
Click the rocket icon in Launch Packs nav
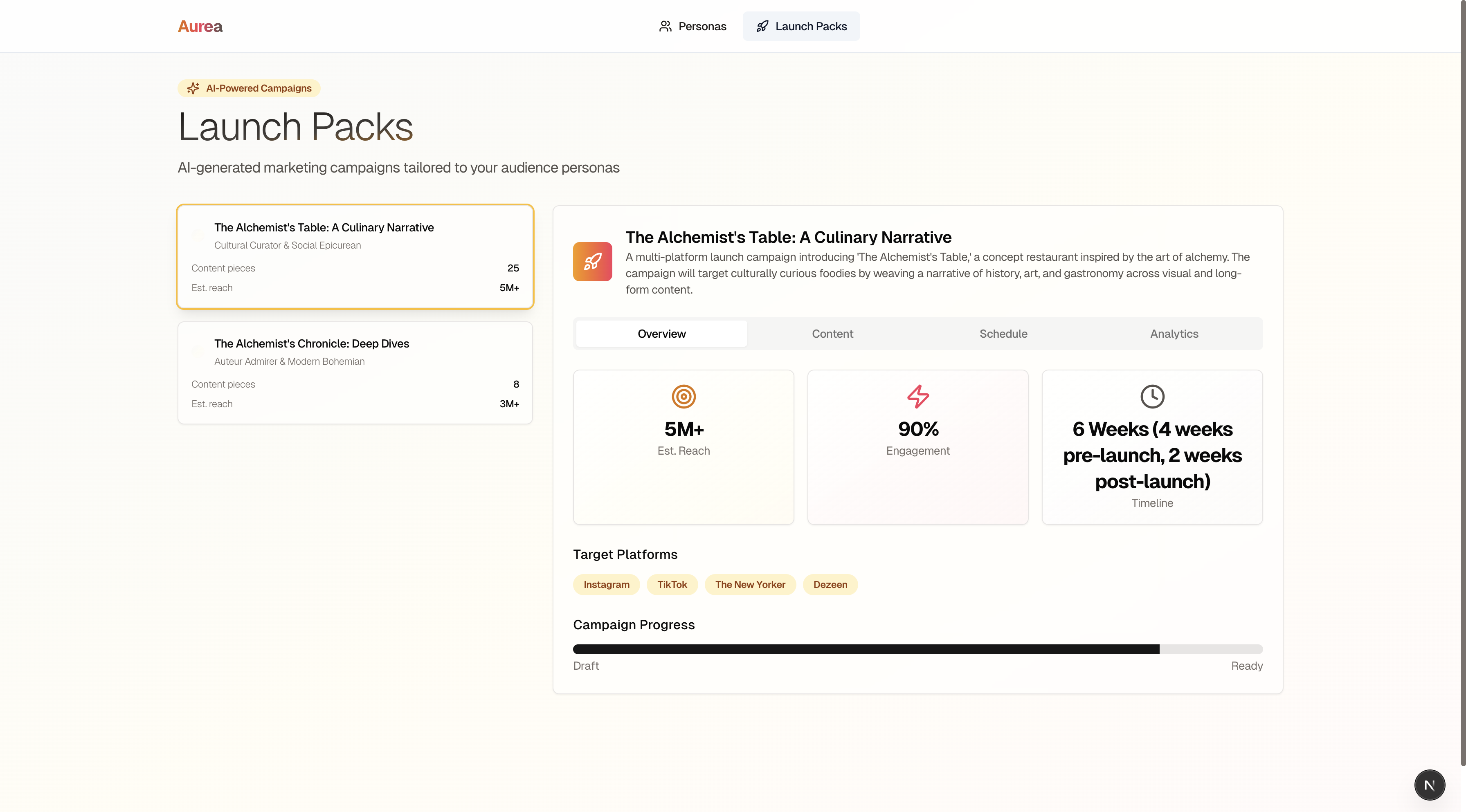tap(762, 26)
